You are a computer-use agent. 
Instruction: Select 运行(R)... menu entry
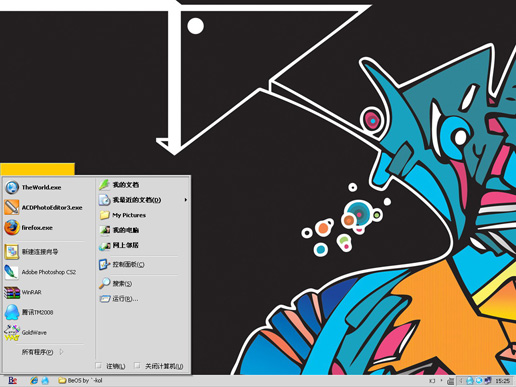[x=125, y=299]
